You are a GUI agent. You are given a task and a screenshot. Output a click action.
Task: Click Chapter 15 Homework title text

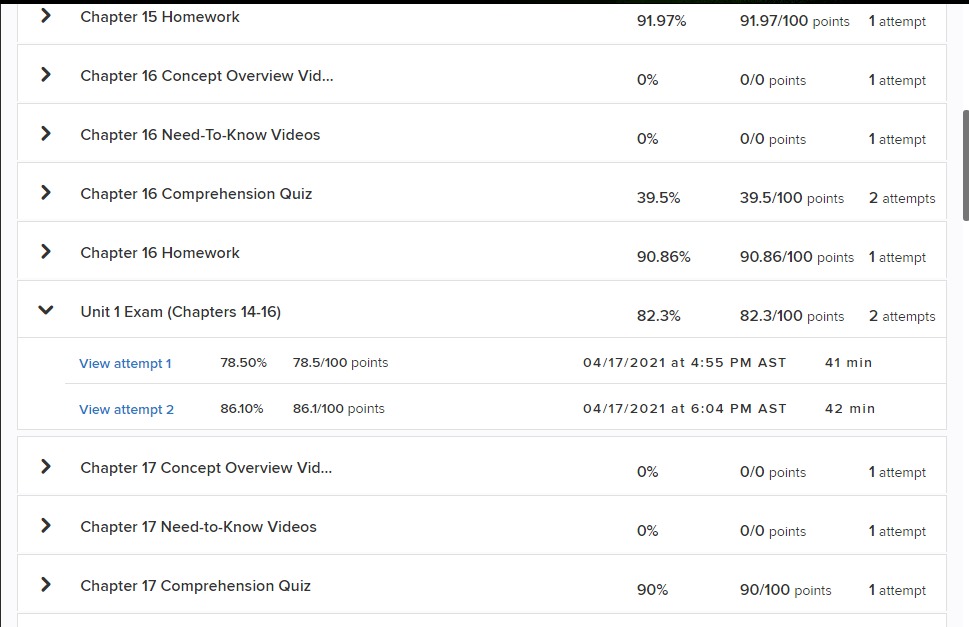click(160, 17)
